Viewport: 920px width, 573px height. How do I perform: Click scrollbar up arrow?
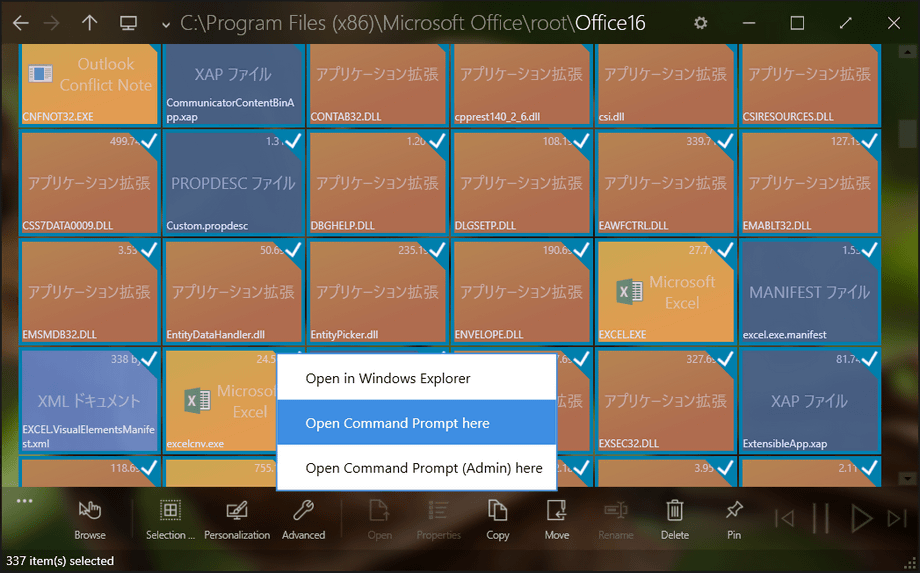907,52
